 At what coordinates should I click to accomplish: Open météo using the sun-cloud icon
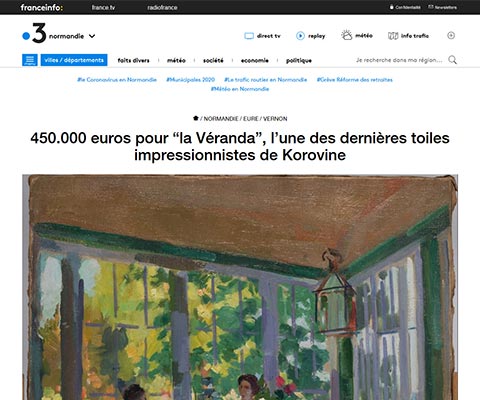tap(347, 35)
